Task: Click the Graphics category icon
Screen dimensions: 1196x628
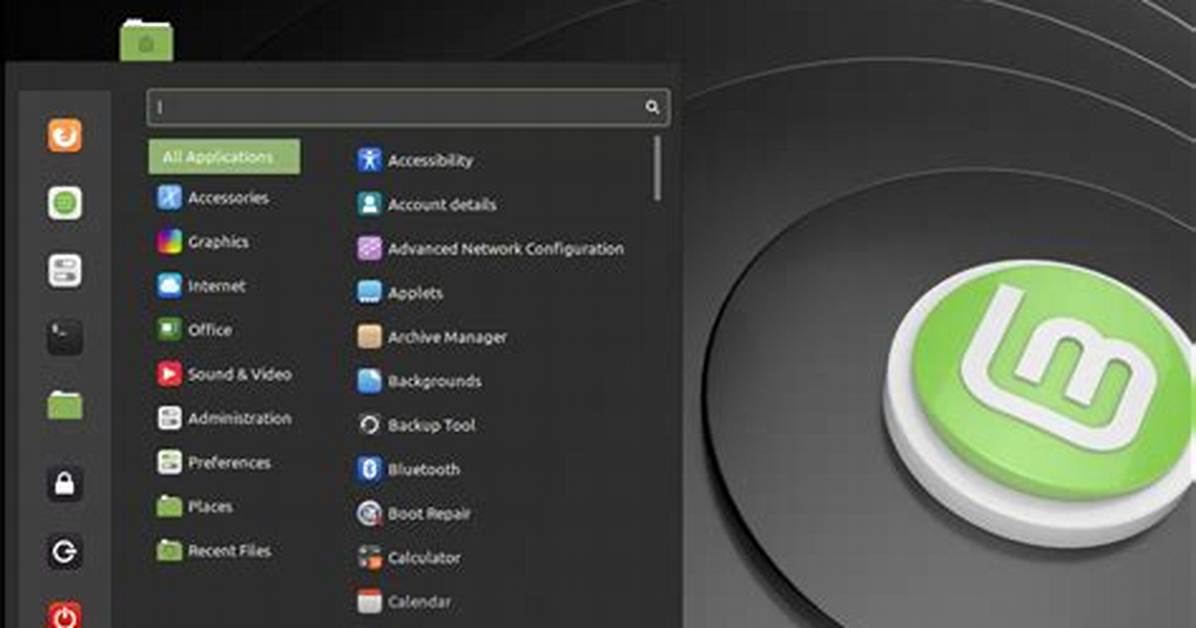Action: point(169,242)
